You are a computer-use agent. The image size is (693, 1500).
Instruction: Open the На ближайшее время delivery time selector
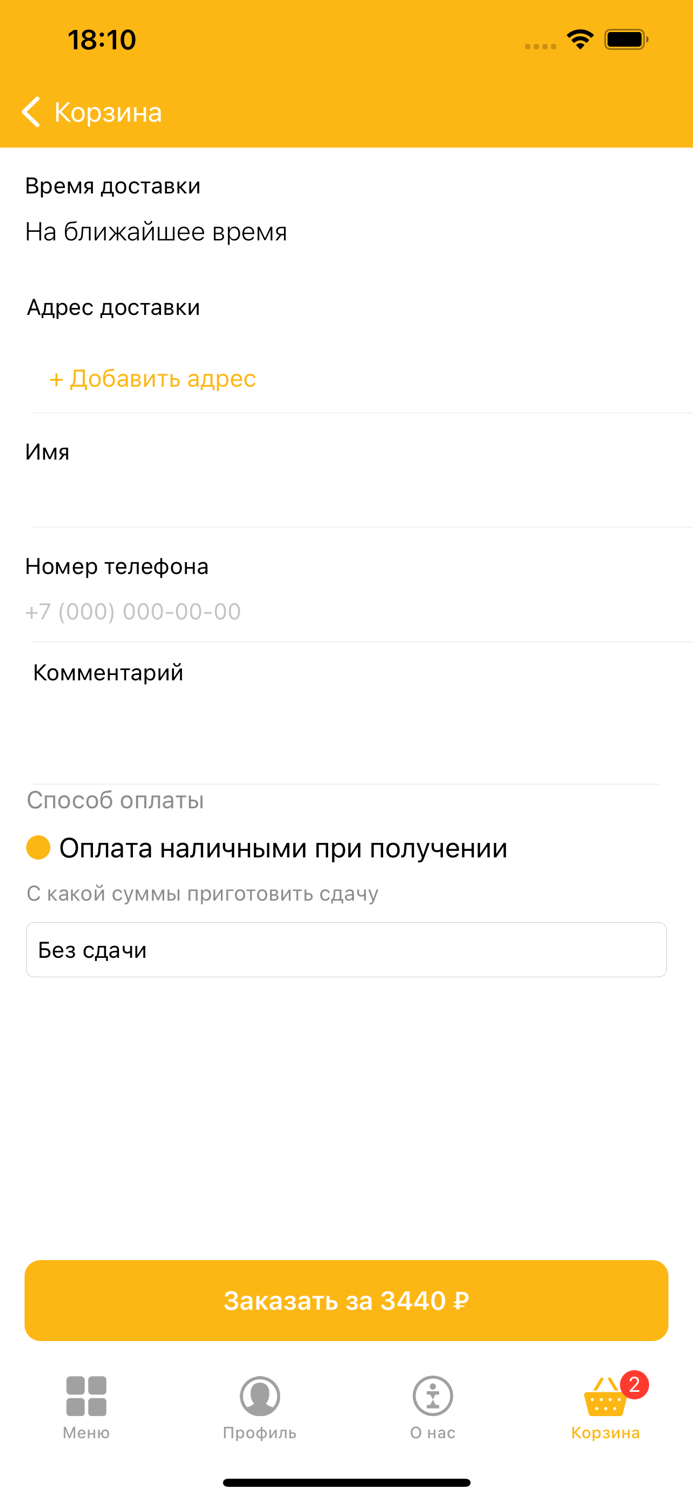[157, 231]
